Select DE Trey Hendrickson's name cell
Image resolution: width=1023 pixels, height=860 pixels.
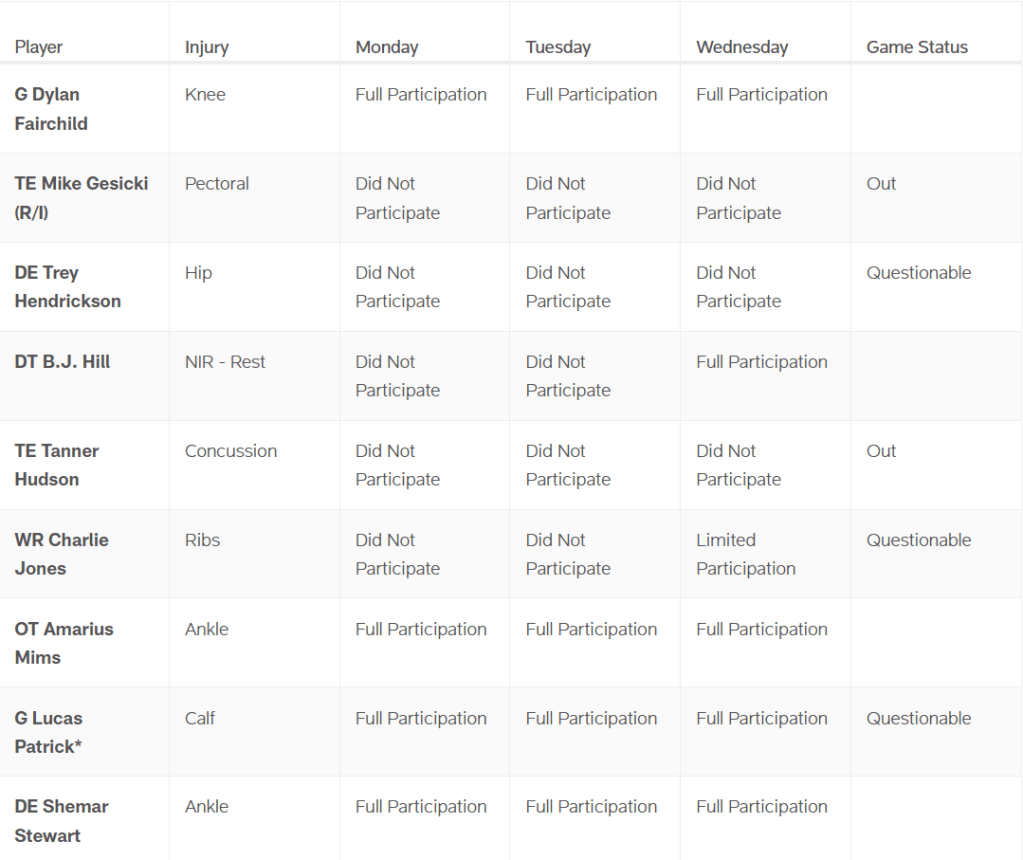67,287
